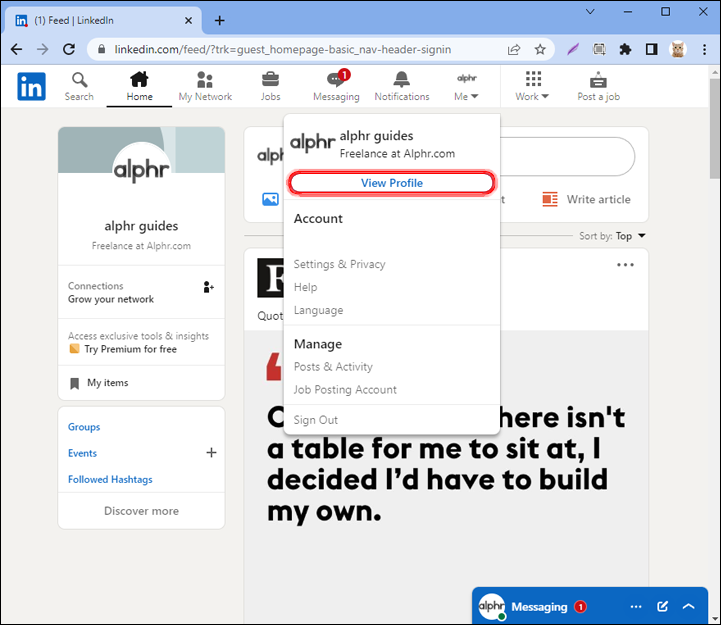The image size is (721, 625).
Task: Click the browser Forward arrow
Action: pyautogui.click(x=42, y=49)
